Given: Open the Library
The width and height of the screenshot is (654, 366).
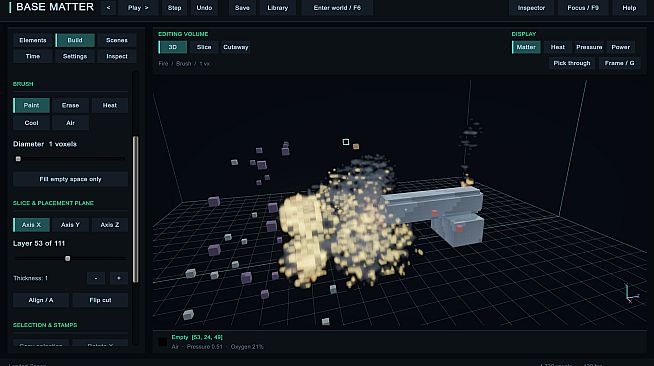Looking at the screenshot, I should click(277, 8).
